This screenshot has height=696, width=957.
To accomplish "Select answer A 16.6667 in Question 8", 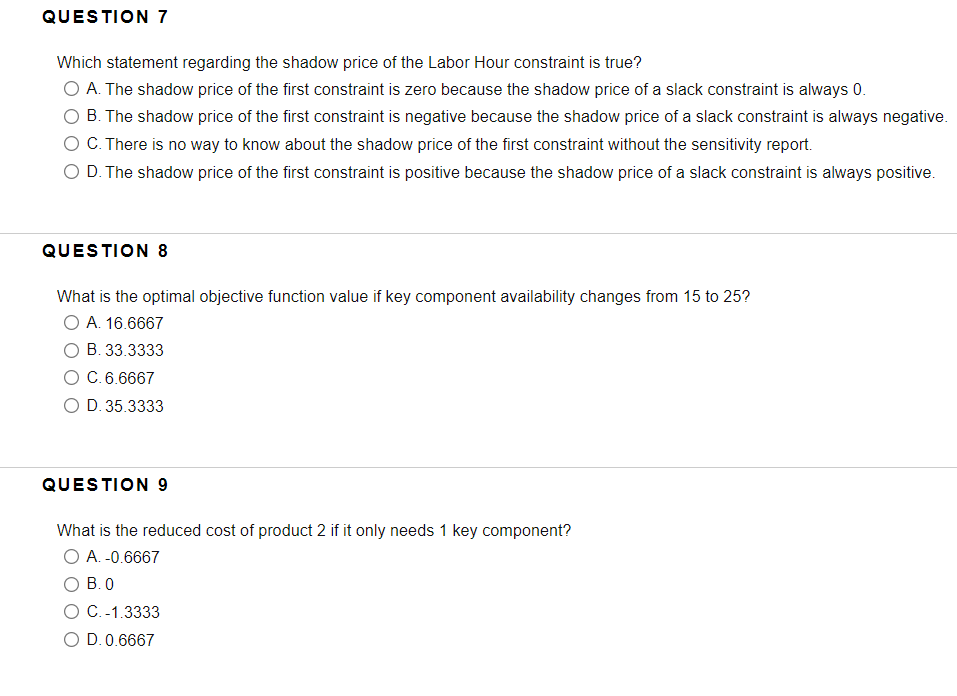I will pos(71,322).
